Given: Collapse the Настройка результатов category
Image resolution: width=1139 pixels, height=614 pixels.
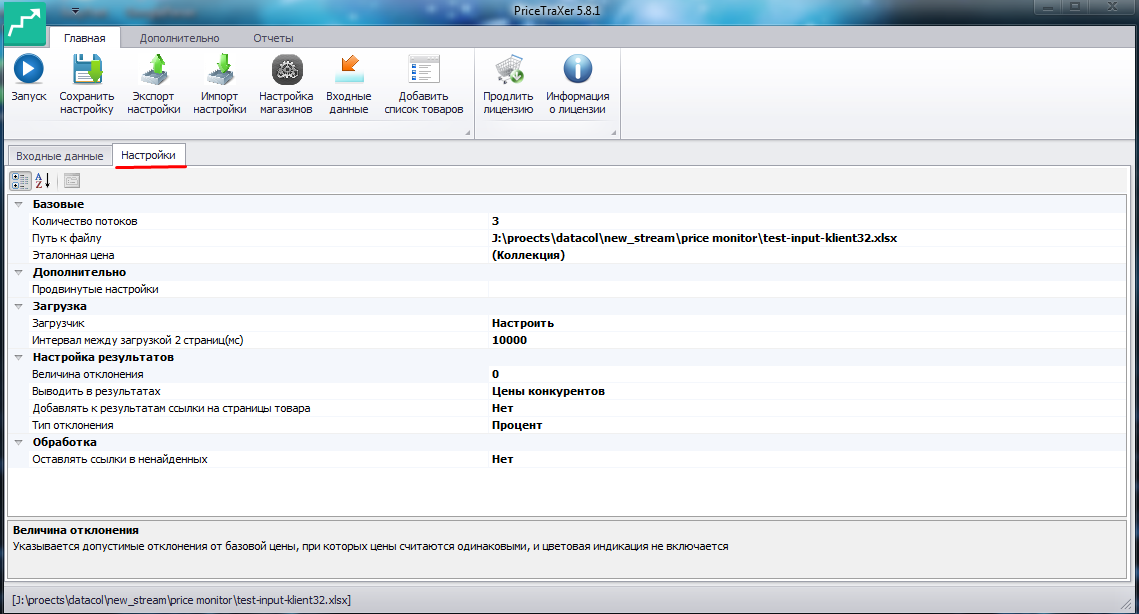Looking at the screenshot, I should (19, 358).
